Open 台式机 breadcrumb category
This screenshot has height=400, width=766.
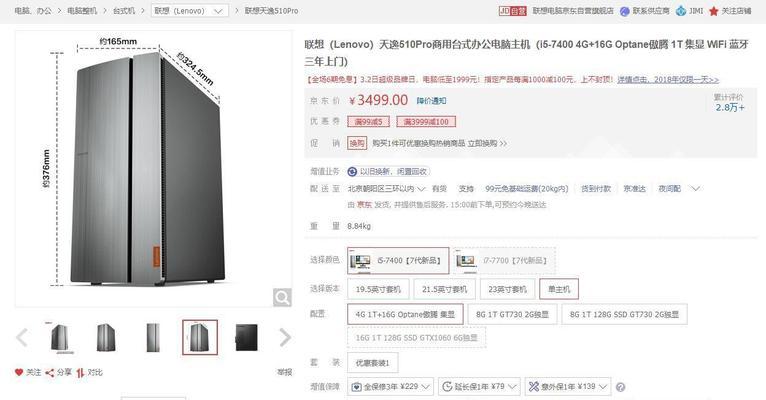[x=123, y=10]
